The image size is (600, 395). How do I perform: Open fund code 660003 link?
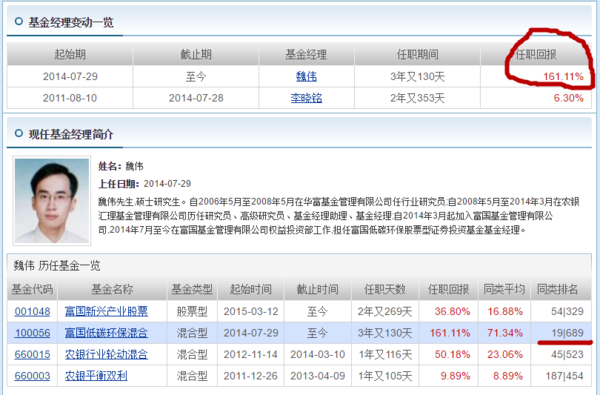(32, 376)
